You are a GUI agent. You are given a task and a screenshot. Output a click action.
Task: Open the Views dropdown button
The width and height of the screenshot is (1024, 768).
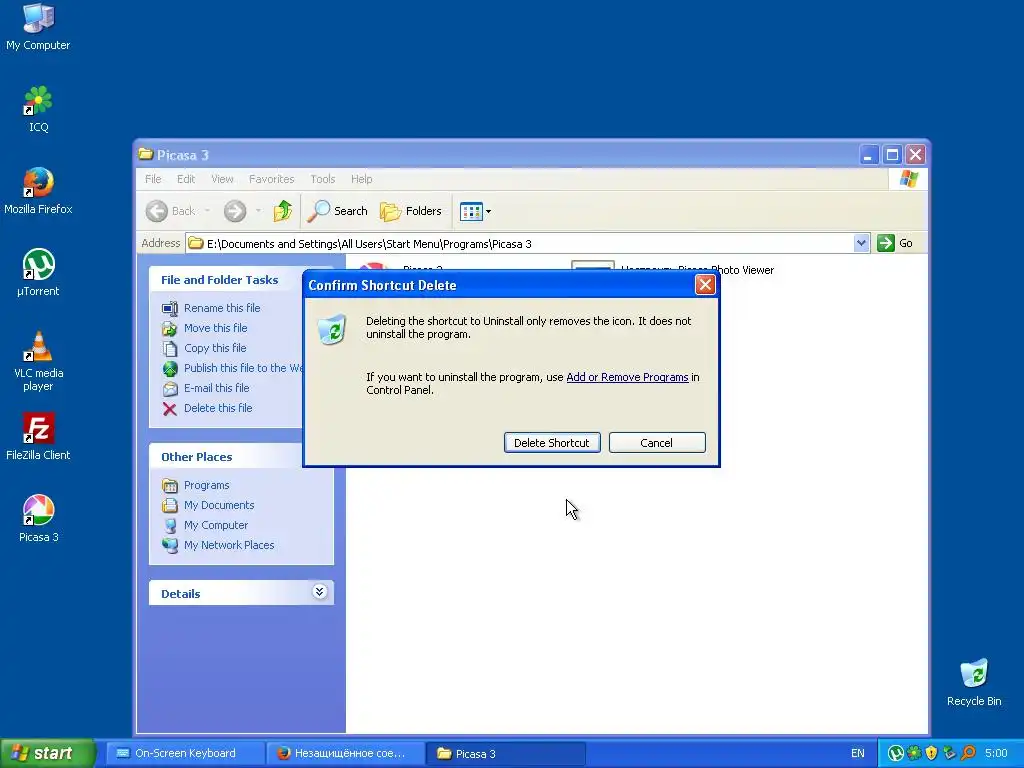click(475, 211)
